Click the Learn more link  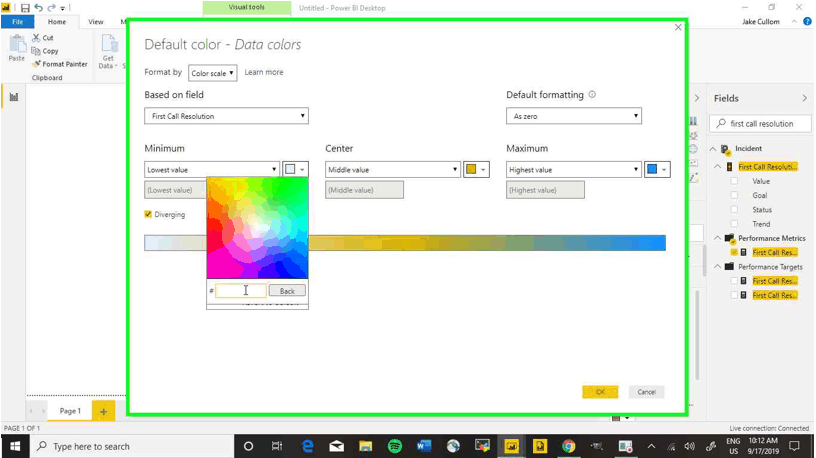tap(264, 72)
